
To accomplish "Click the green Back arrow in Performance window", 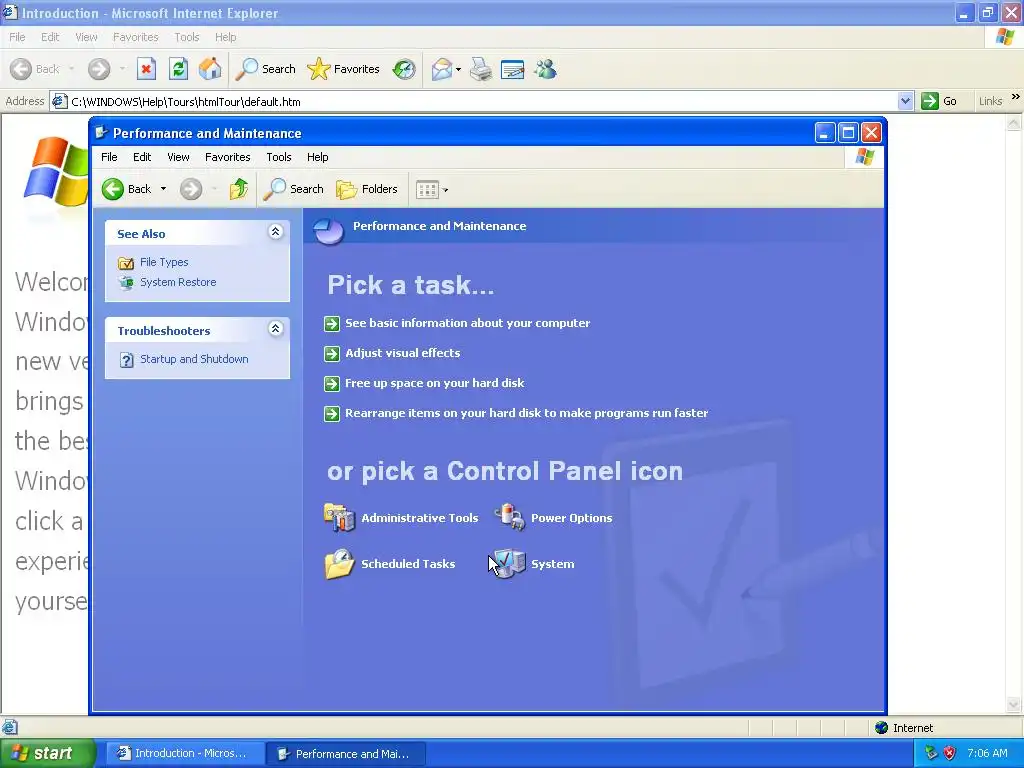I will (113, 189).
